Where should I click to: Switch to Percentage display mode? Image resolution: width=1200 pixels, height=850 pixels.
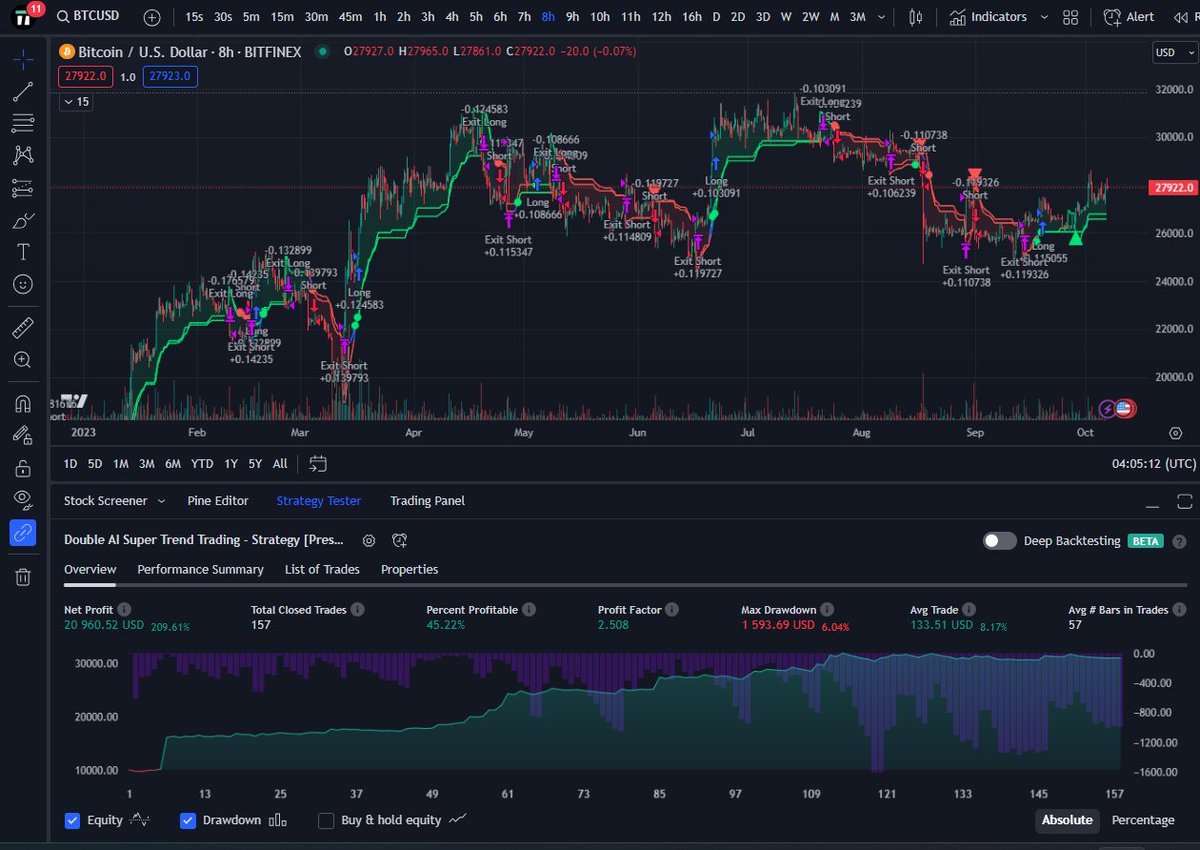point(1143,820)
